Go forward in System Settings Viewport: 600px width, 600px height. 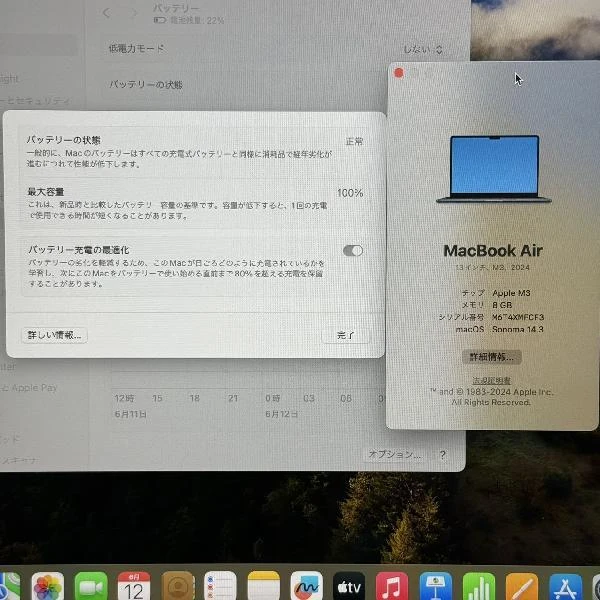pos(134,13)
